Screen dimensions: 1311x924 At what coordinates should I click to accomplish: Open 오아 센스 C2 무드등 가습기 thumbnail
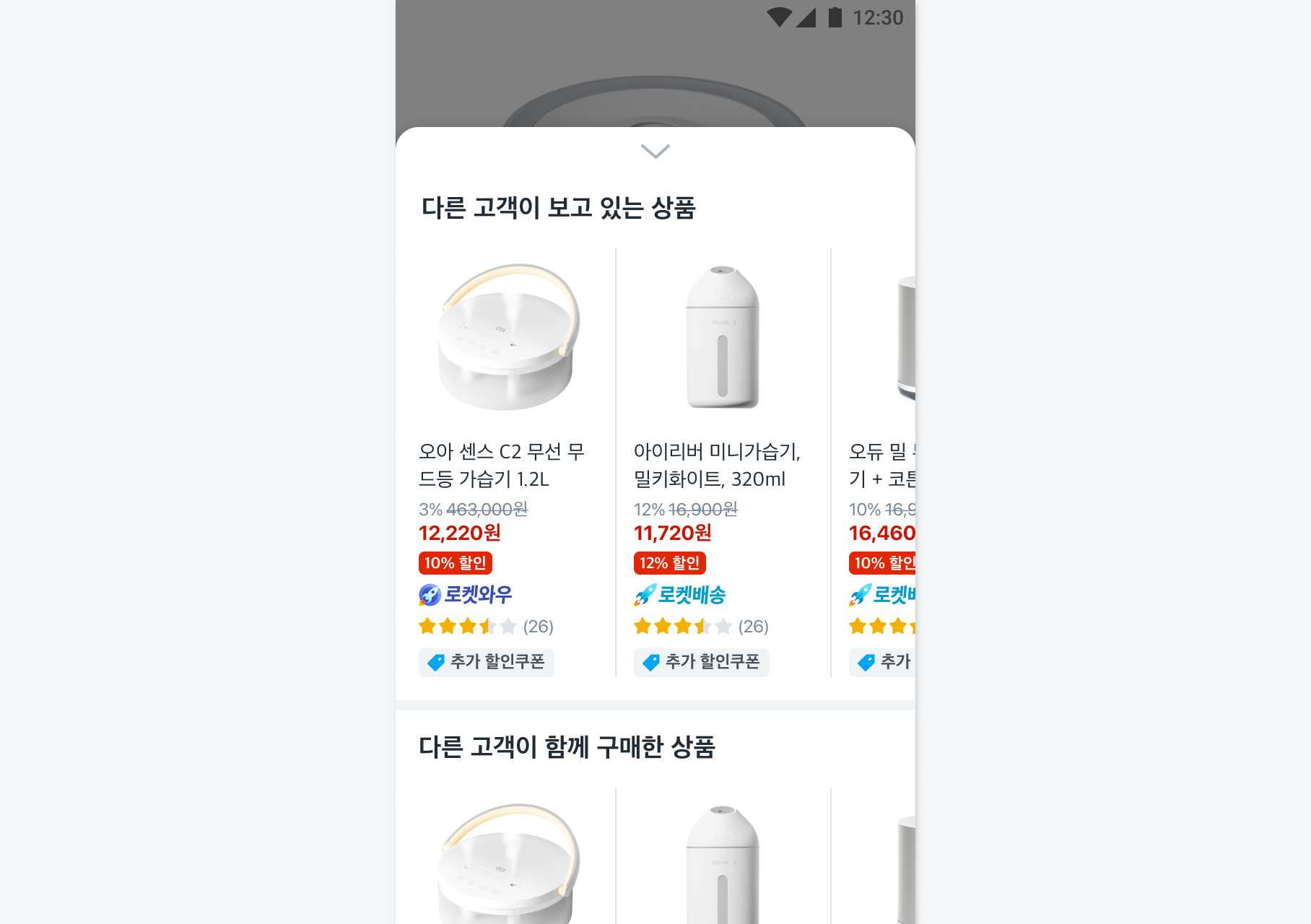click(508, 337)
